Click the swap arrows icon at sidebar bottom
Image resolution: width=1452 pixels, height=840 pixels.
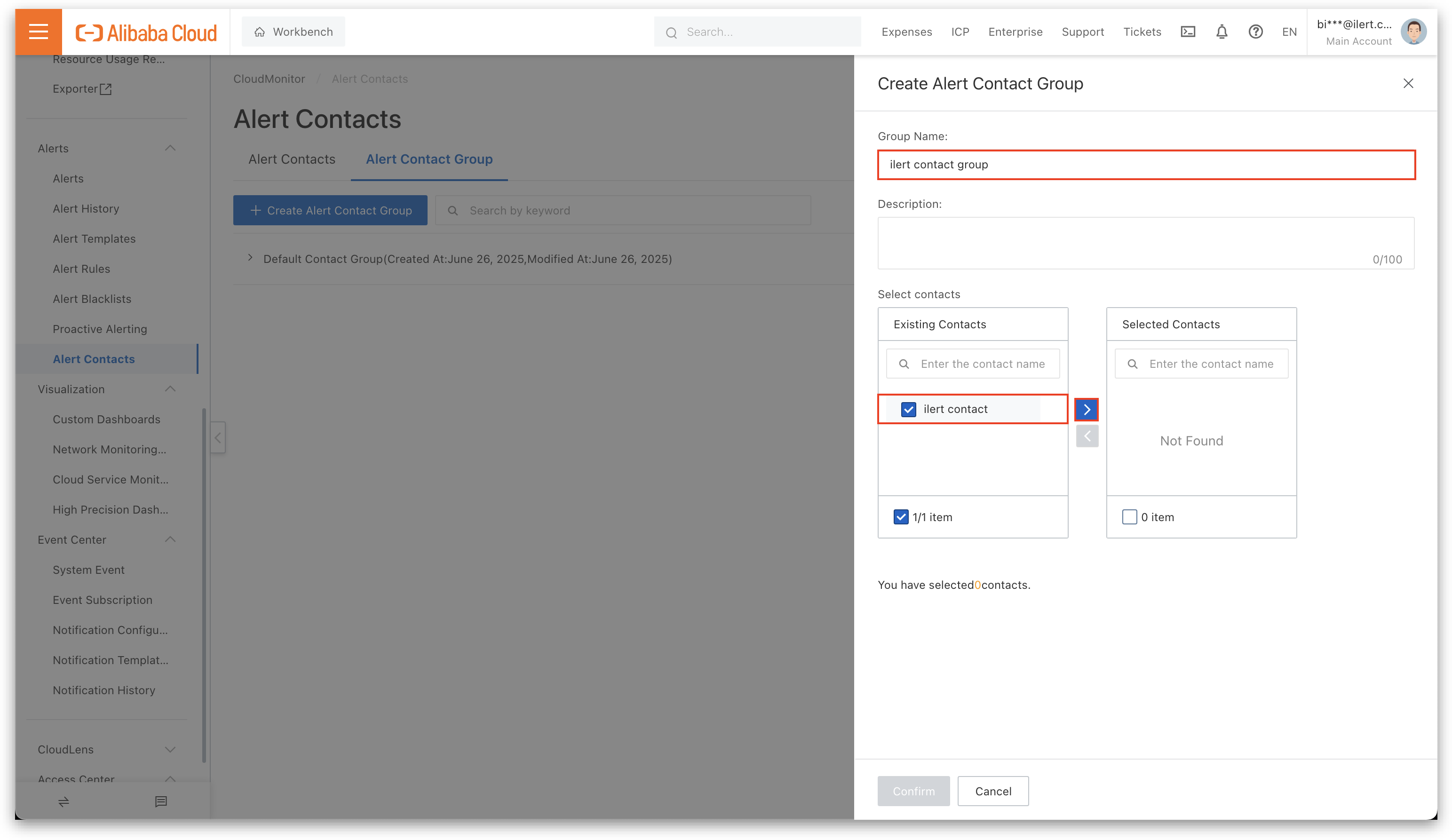tap(63, 801)
